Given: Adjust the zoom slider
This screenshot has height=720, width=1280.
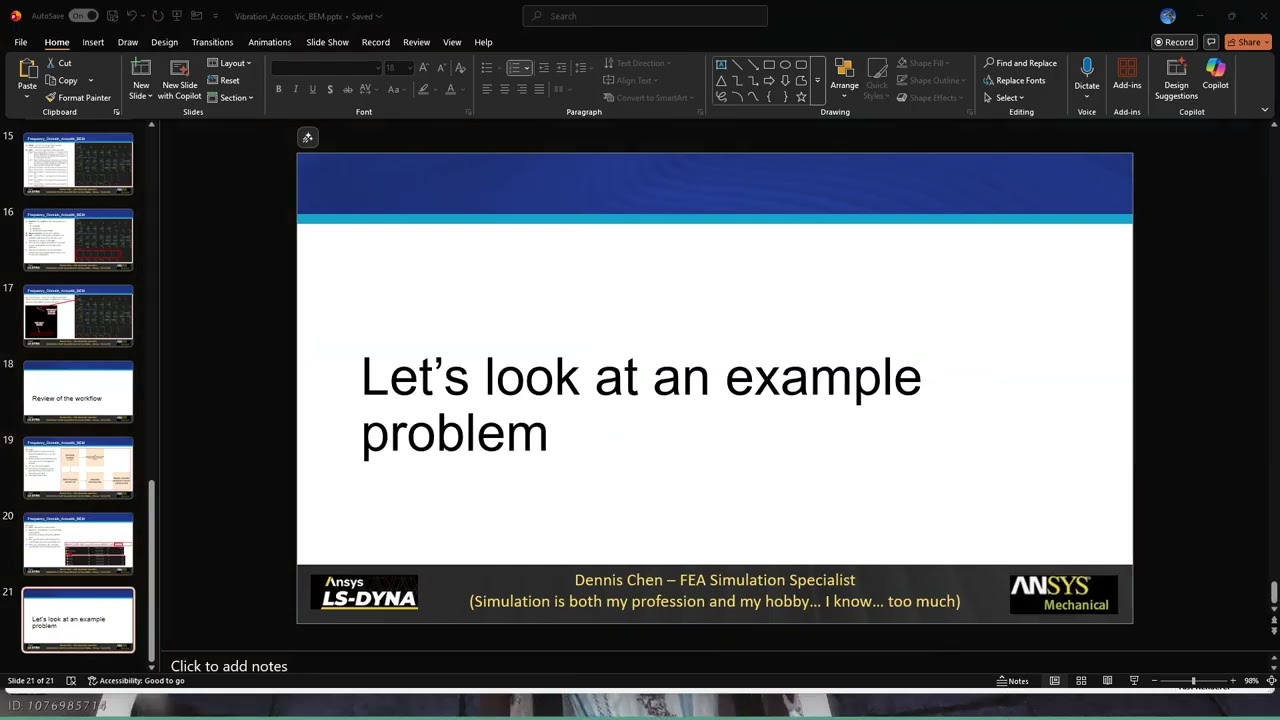Looking at the screenshot, I should pos(1193,681).
